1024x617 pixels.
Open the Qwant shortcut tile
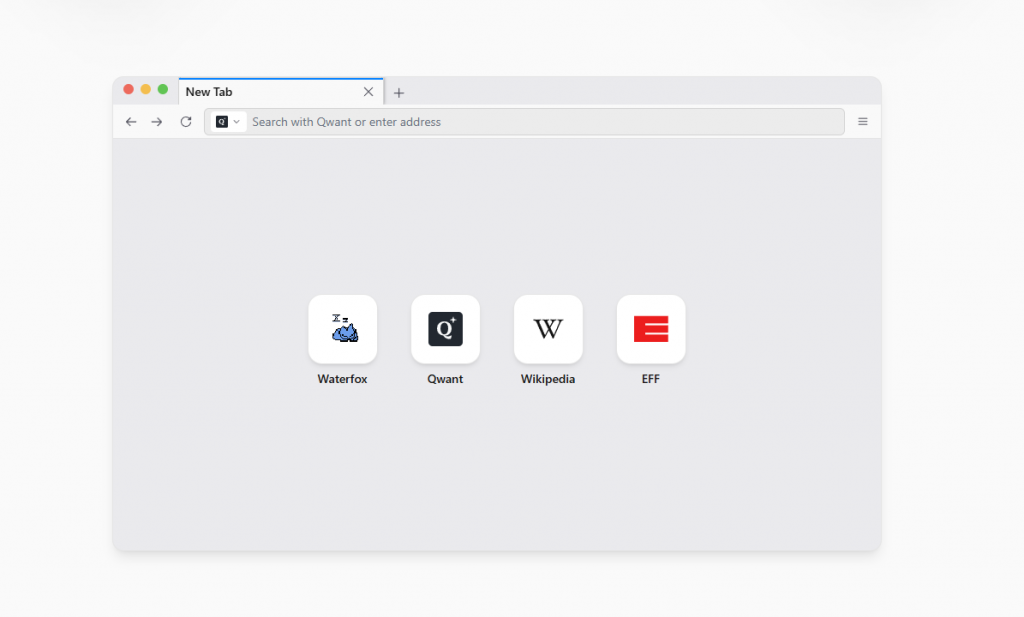445,329
